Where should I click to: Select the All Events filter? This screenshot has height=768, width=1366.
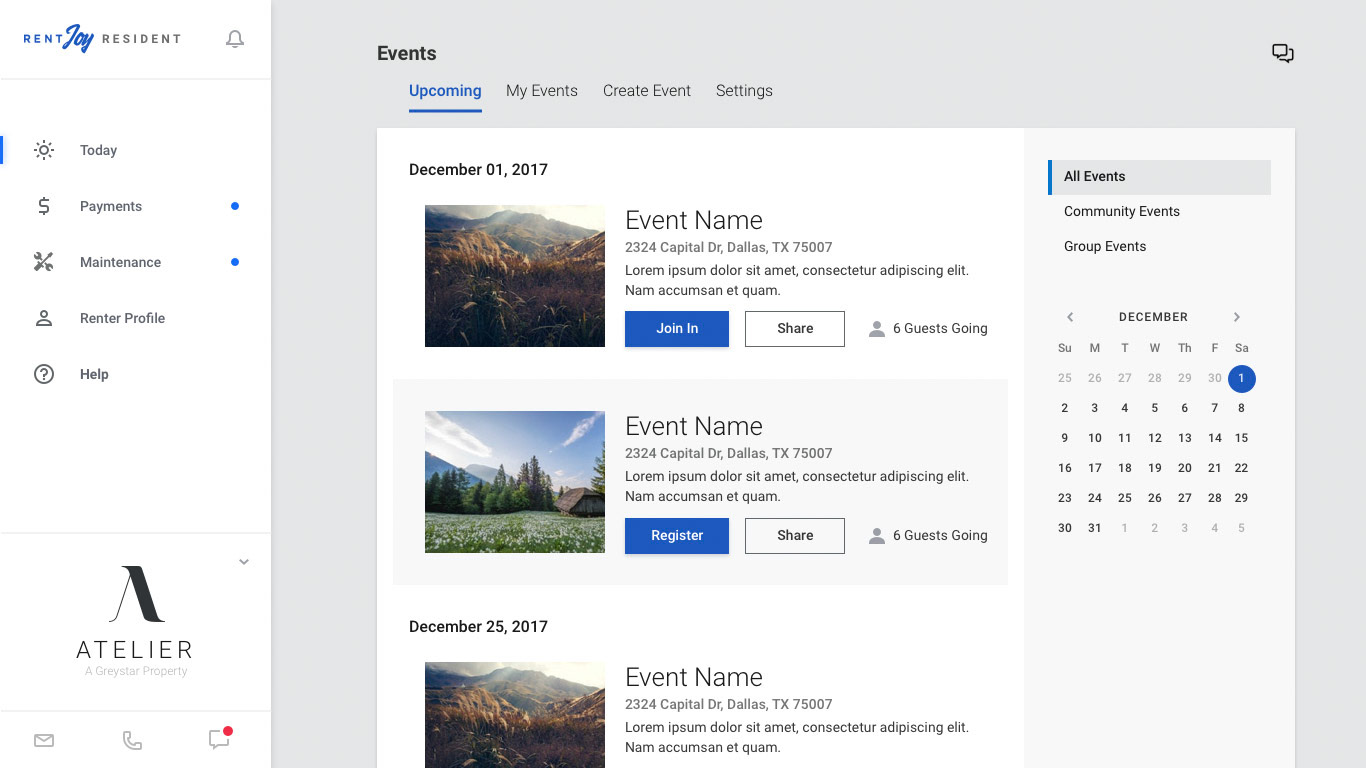coord(1159,177)
